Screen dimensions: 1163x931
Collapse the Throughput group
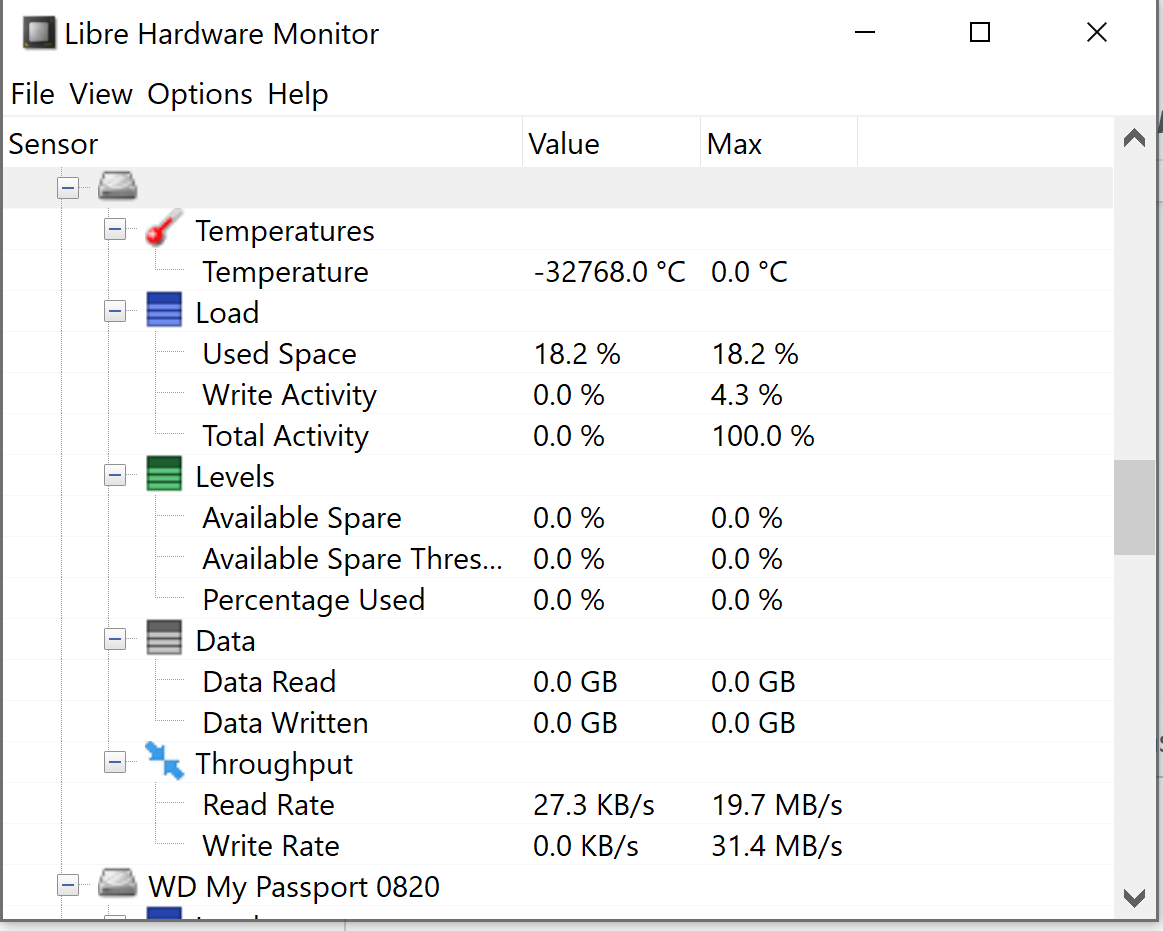coord(114,761)
